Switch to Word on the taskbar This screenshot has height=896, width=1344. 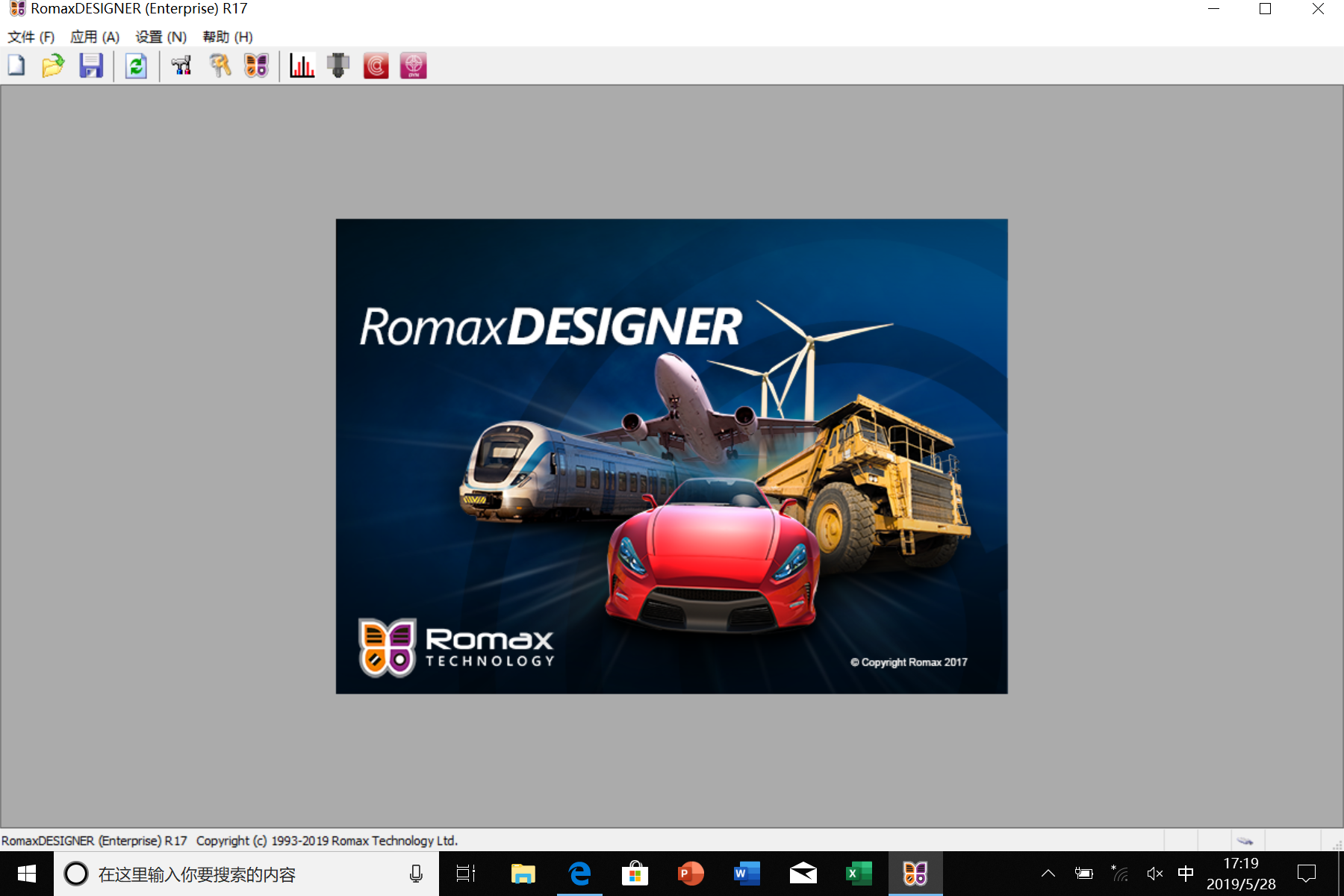click(x=747, y=874)
